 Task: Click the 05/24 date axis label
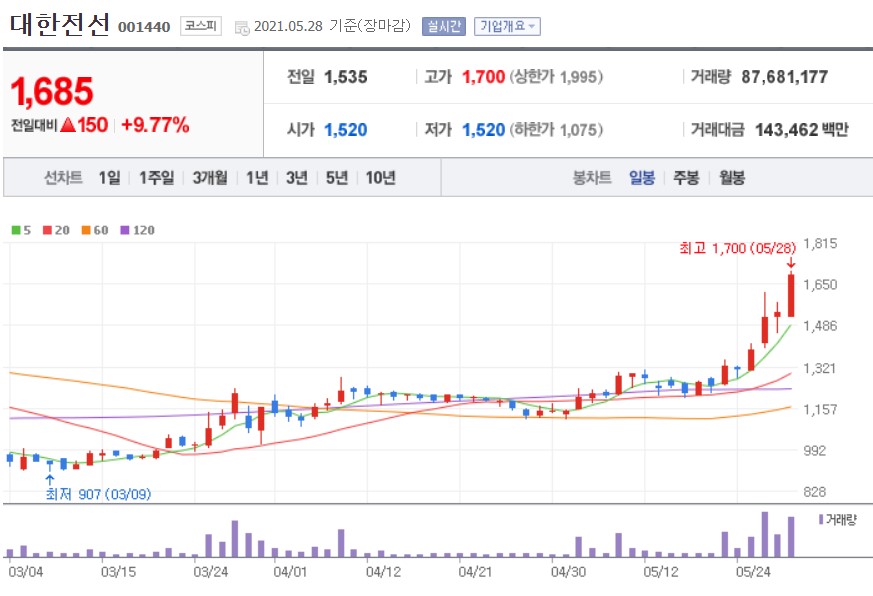(x=753, y=571)
